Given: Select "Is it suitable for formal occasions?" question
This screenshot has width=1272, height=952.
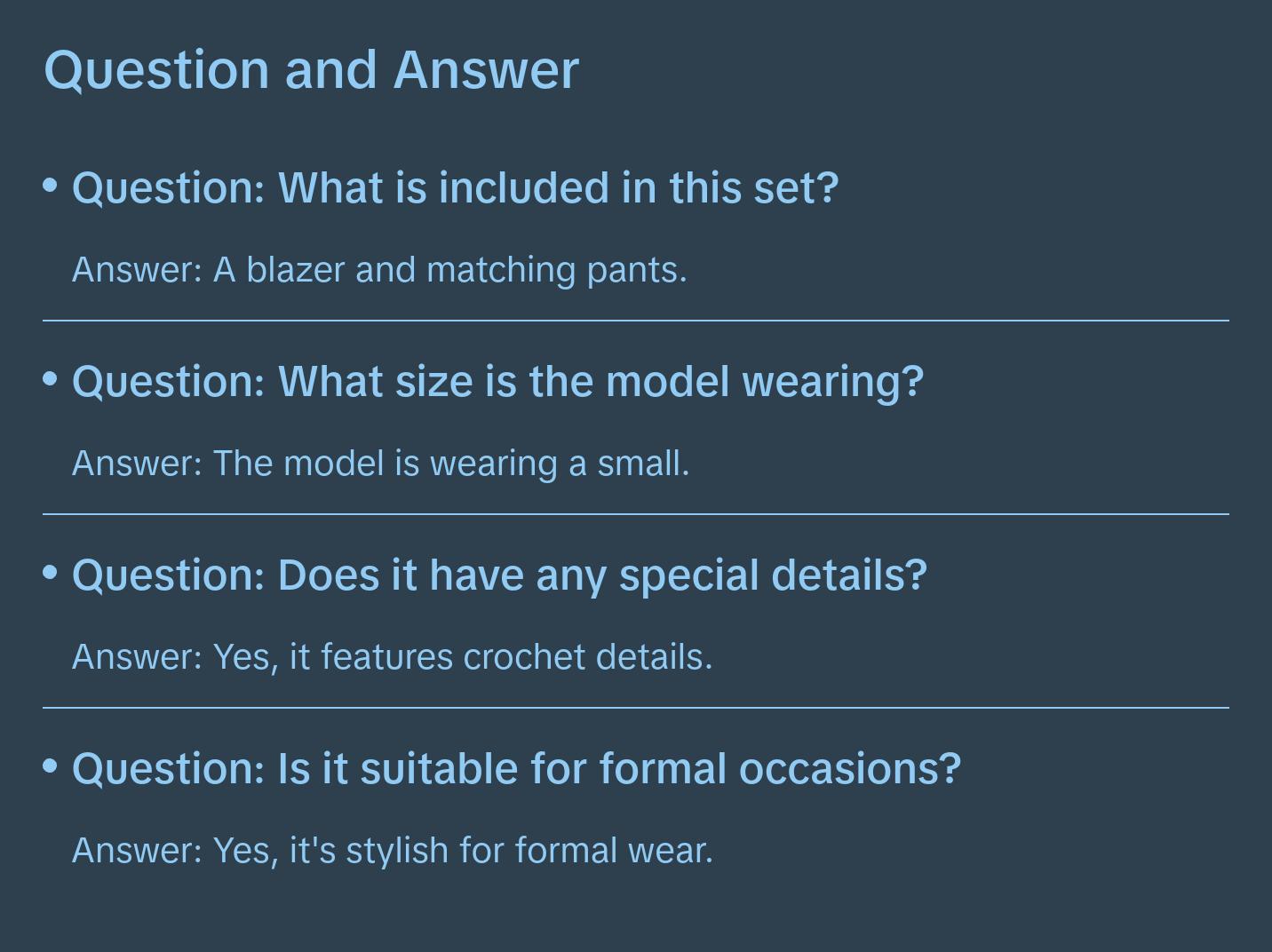Looking at the screenshot, I should click(516, 769).
